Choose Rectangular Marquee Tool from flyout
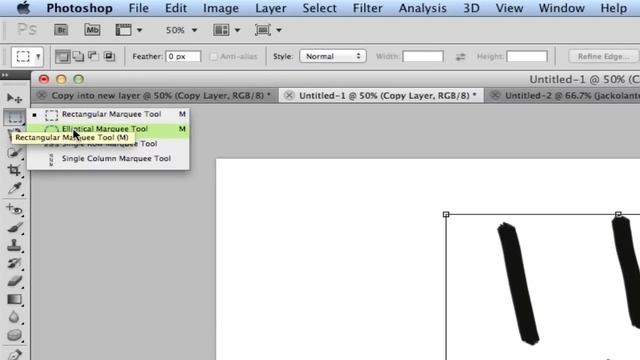This screenshot has width=640, height=360. click(108, 114)
